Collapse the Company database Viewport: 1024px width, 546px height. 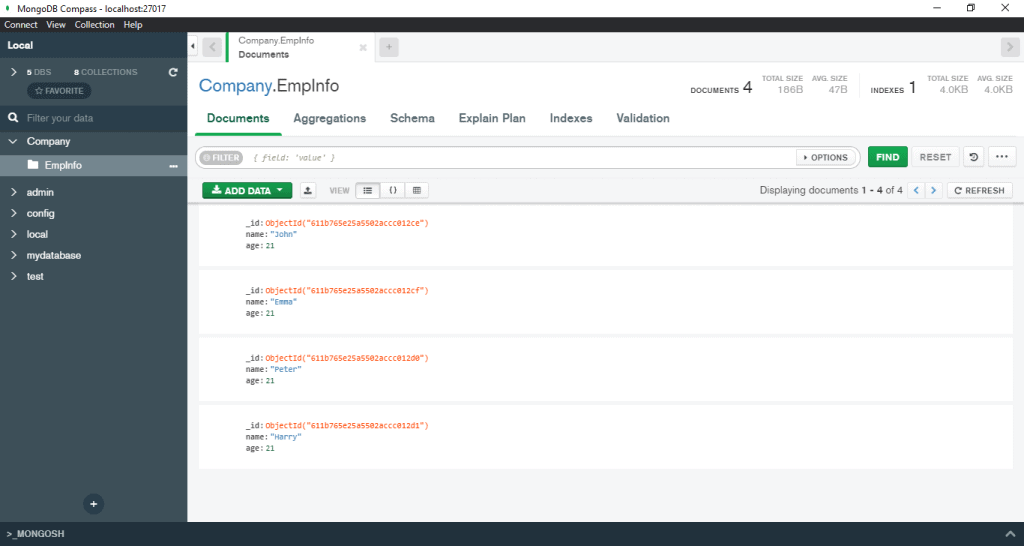point(13,141)
